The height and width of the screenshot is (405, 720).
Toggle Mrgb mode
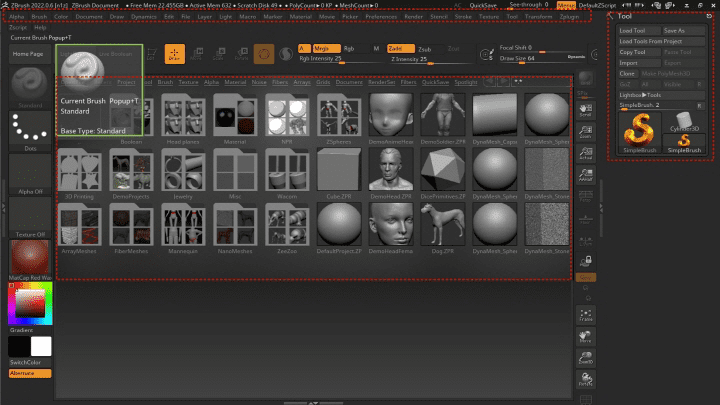pyautogui.click(x=326, y=48)
